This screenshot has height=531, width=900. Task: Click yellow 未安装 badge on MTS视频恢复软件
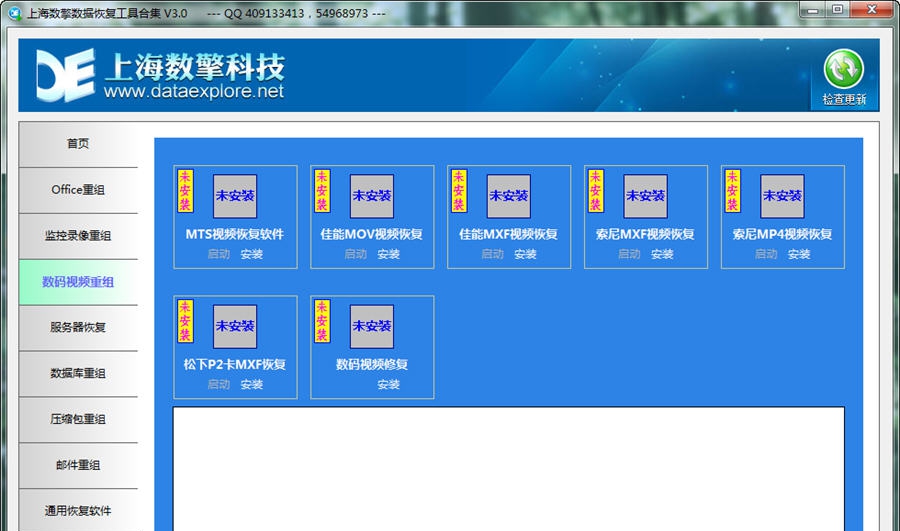point(185,191)
